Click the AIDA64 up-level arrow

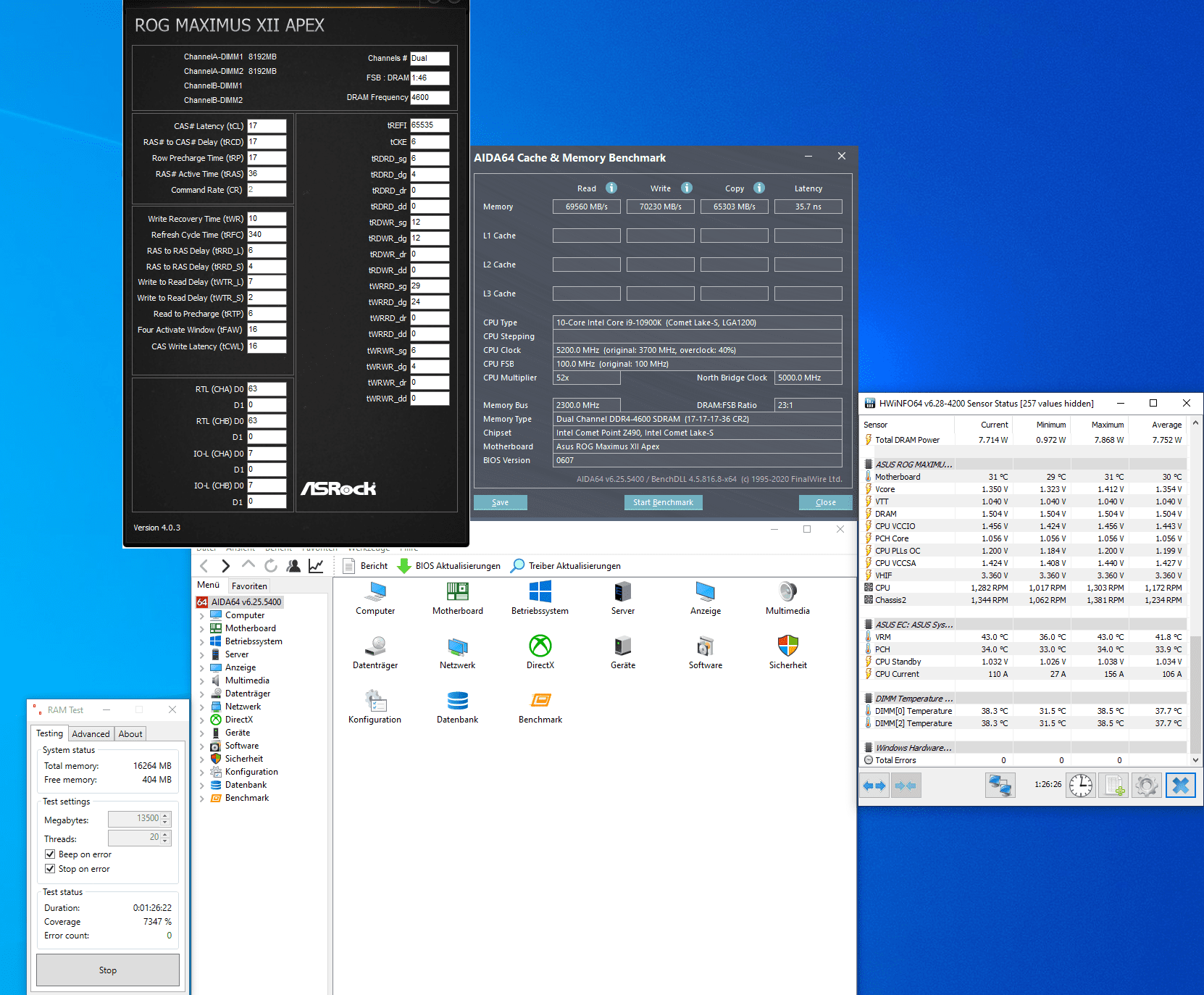point(248,565)
